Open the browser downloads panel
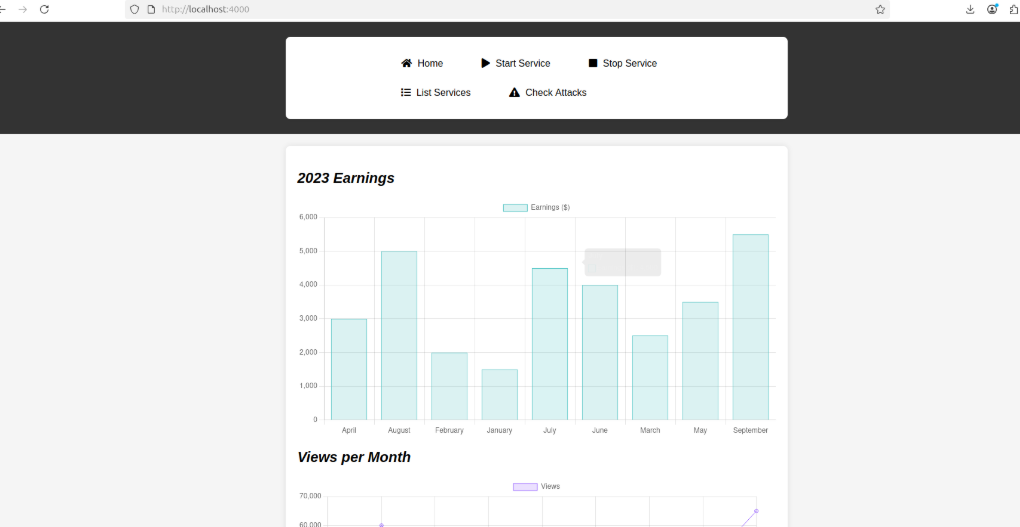This screenshot has height=527, width=1020. (x=970, y=9)
